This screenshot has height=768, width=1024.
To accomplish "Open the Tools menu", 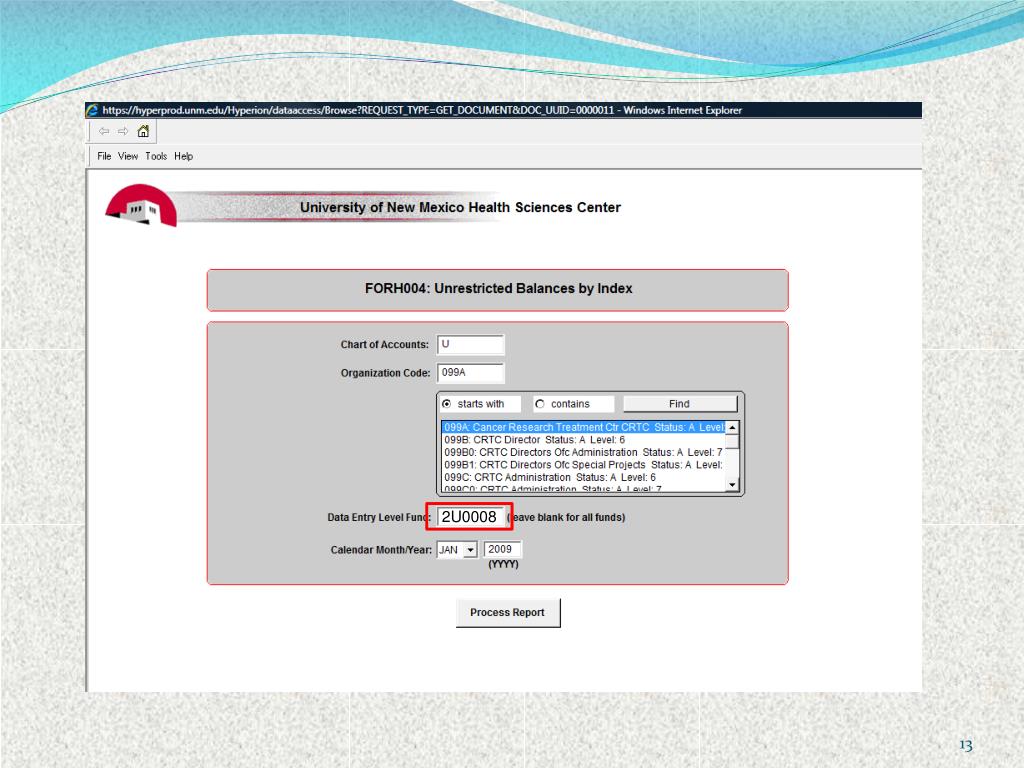I will [x=156, y=156].
